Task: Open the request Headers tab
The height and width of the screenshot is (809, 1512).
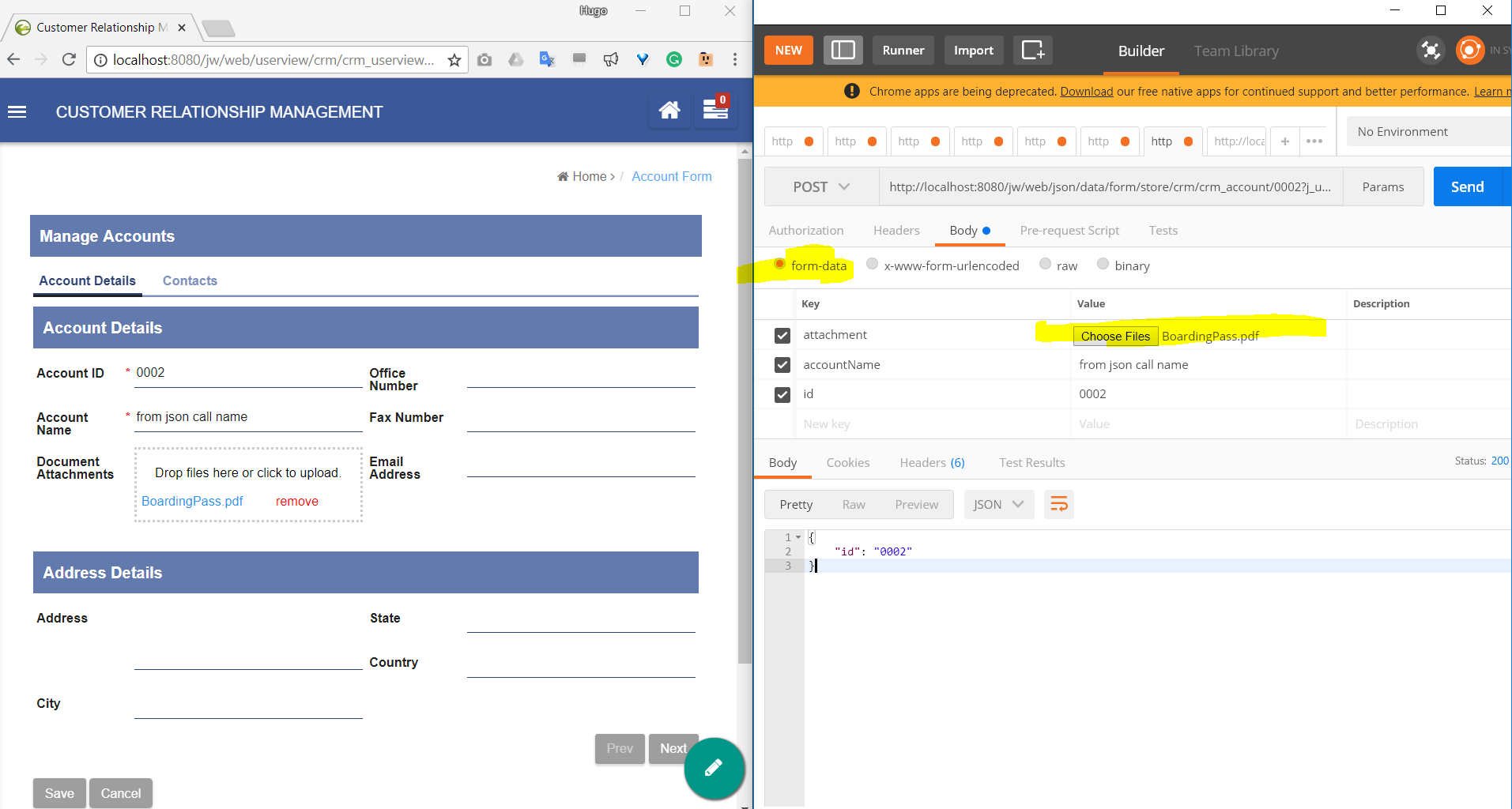Action: (896, 231)
